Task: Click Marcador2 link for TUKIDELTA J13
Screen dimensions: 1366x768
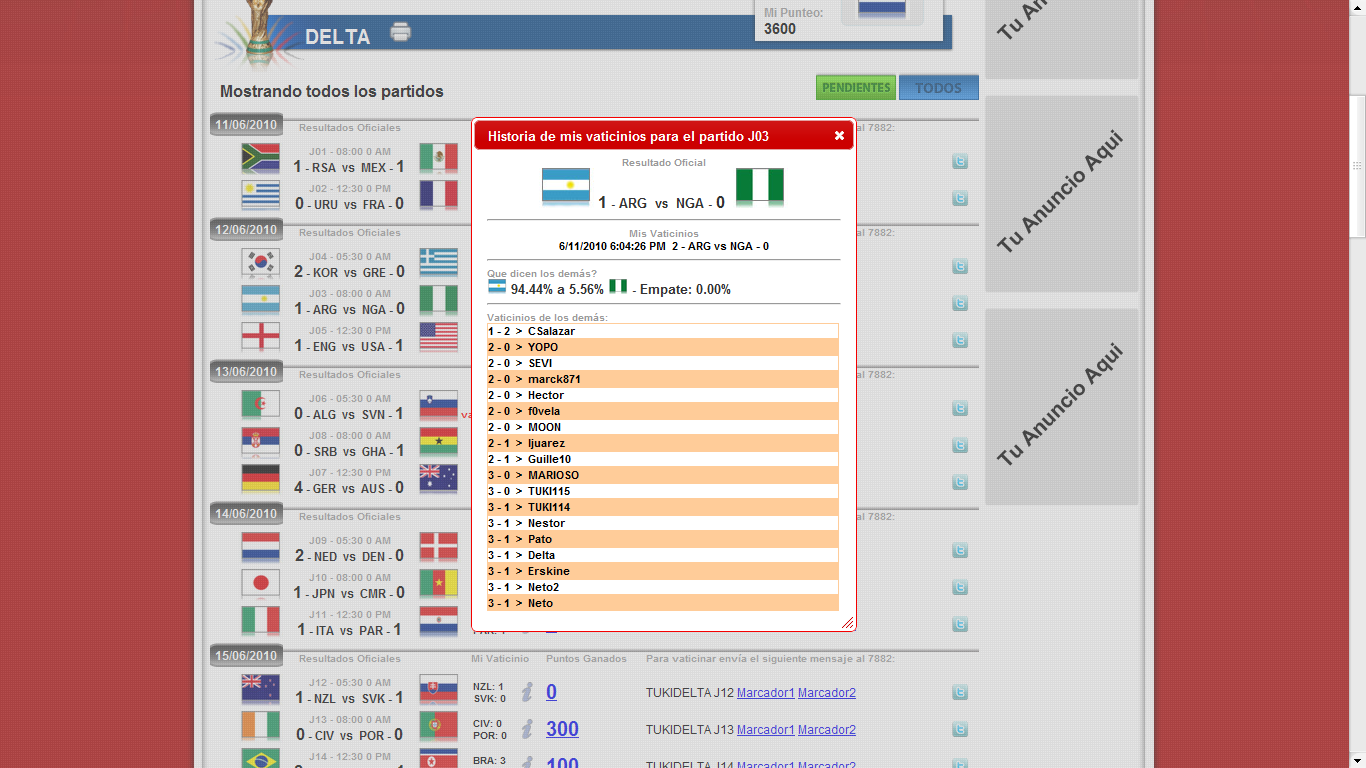Action: pyautogui.click(x=827, y=729)
